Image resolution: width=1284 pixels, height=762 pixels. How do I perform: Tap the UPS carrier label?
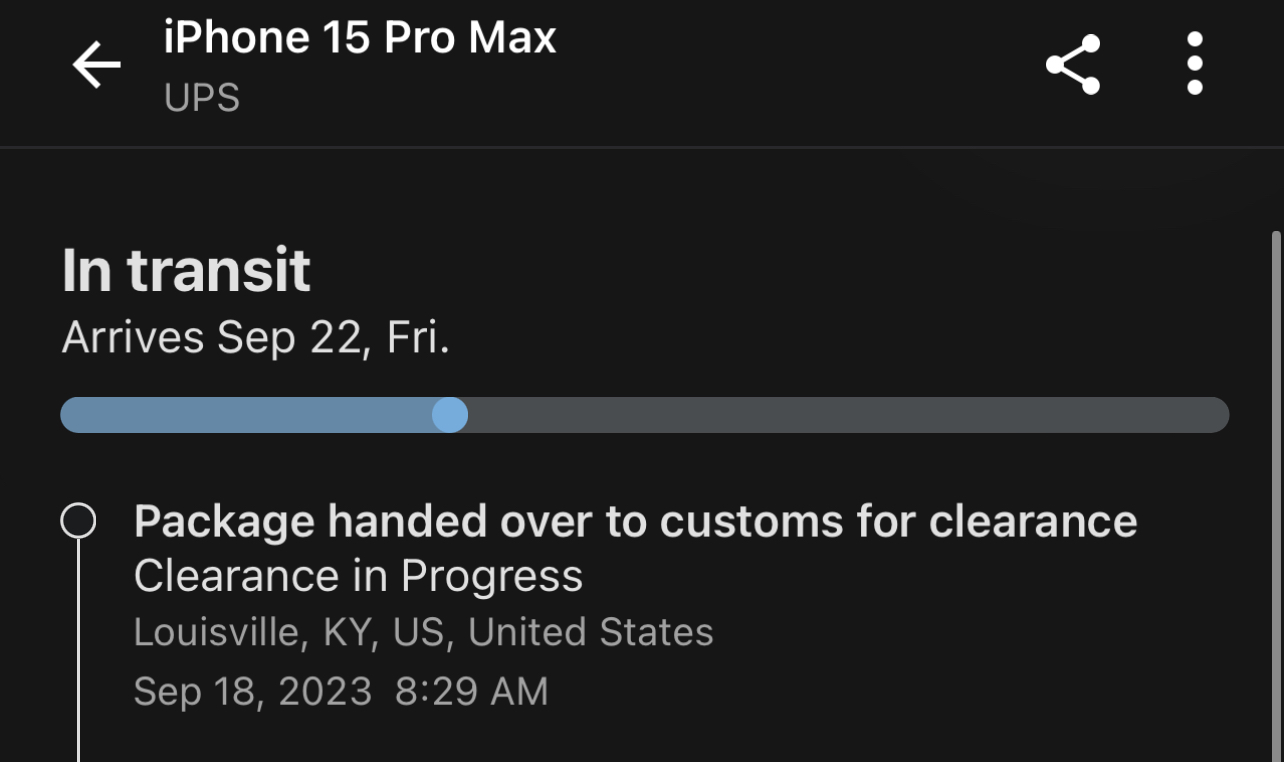202,98
